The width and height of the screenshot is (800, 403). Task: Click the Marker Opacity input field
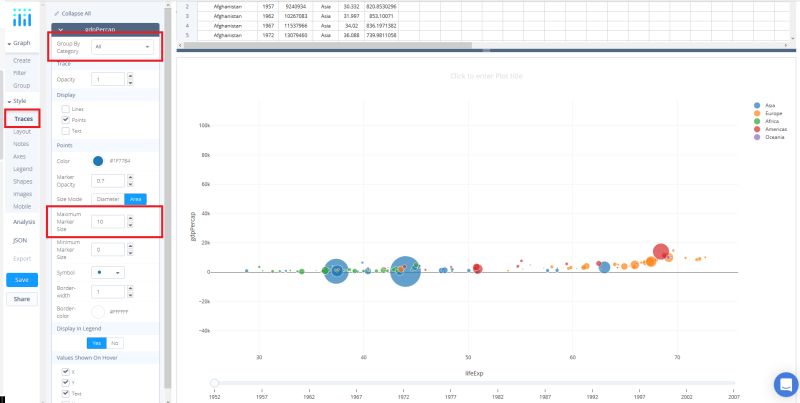tap(108, 181)
